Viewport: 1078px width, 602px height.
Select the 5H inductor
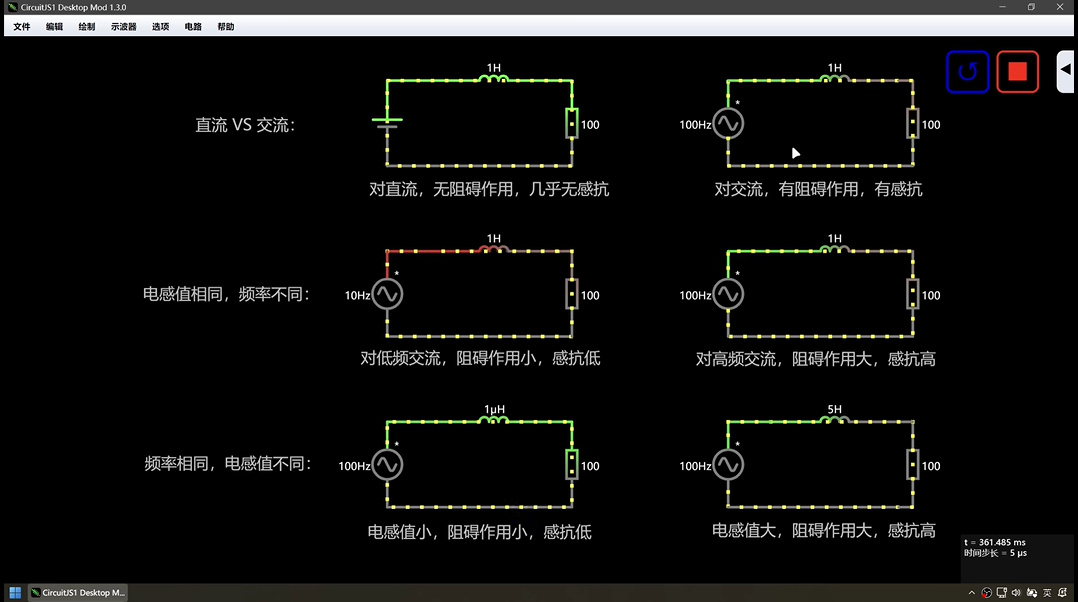834,420
